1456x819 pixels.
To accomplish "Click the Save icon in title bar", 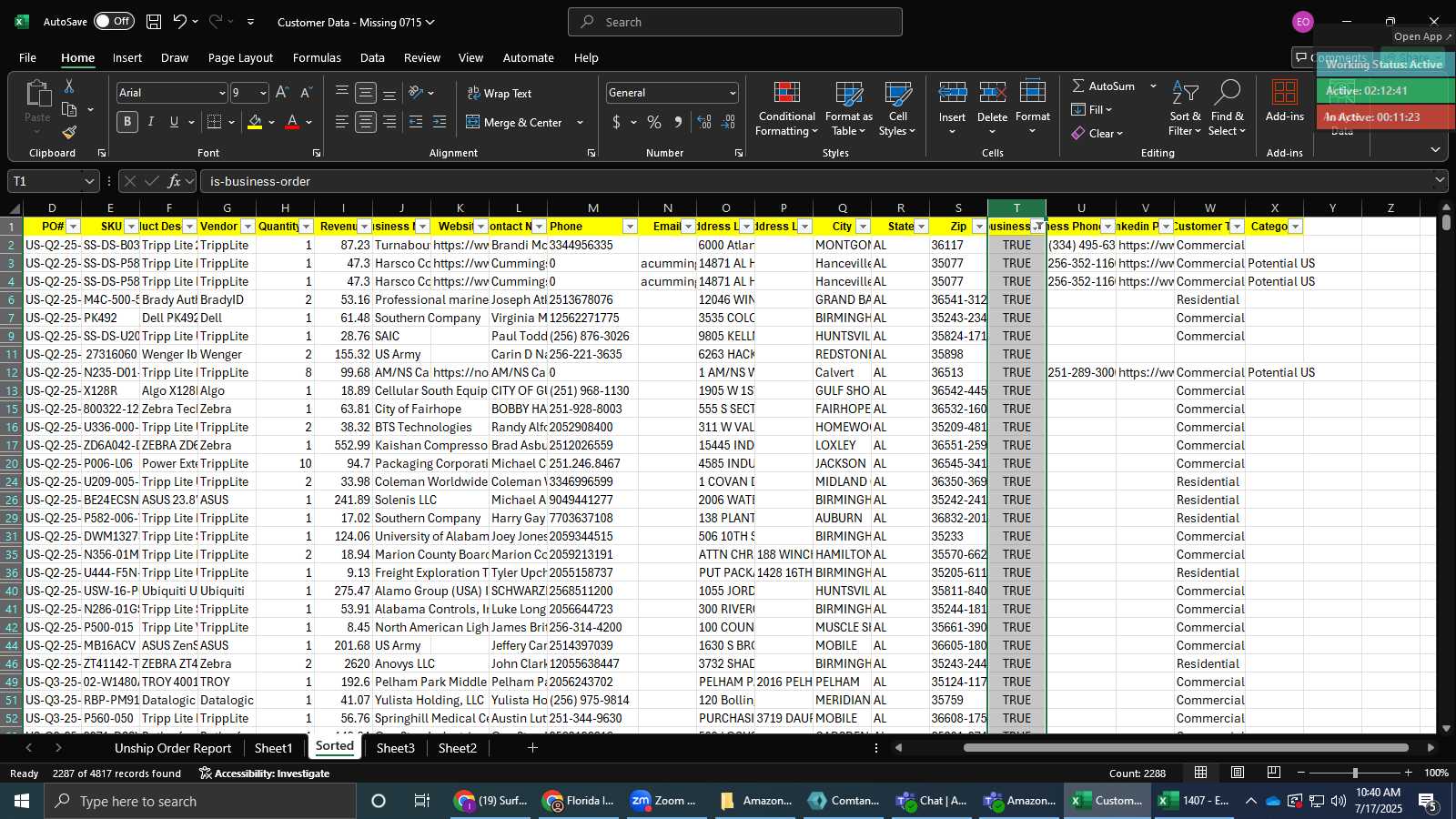I will click(x=154, y=22).
